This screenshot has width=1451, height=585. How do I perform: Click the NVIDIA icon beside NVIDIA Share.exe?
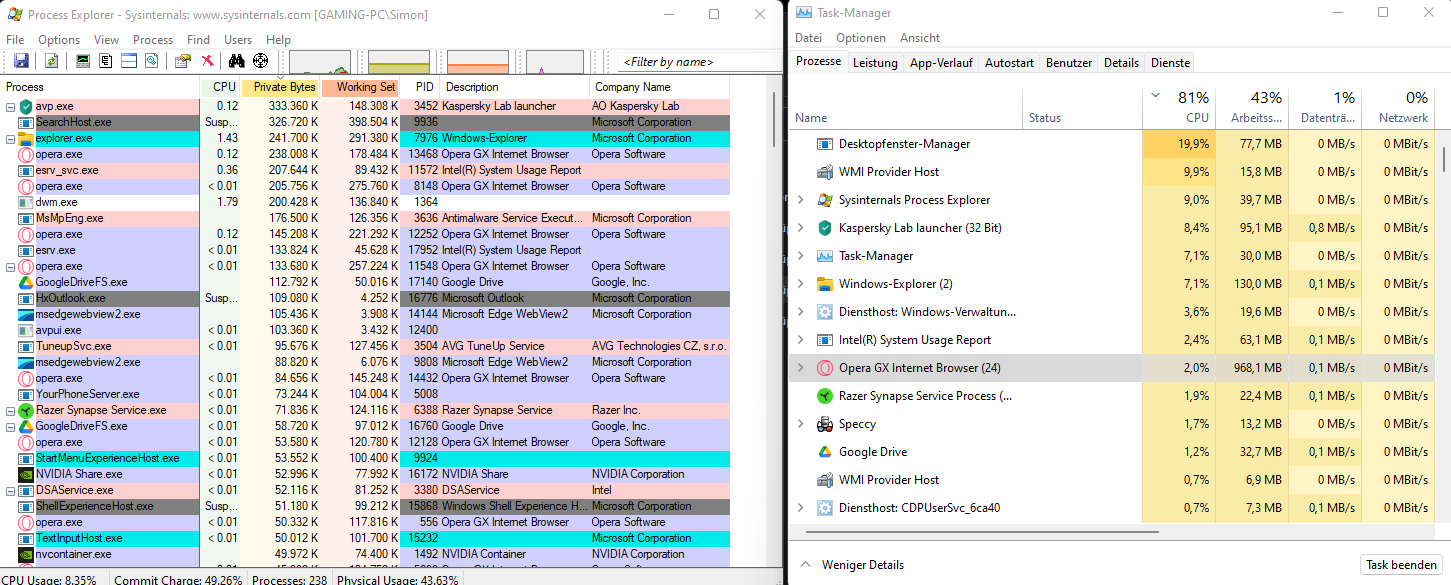pyautogui.click(x=26, y=474)
